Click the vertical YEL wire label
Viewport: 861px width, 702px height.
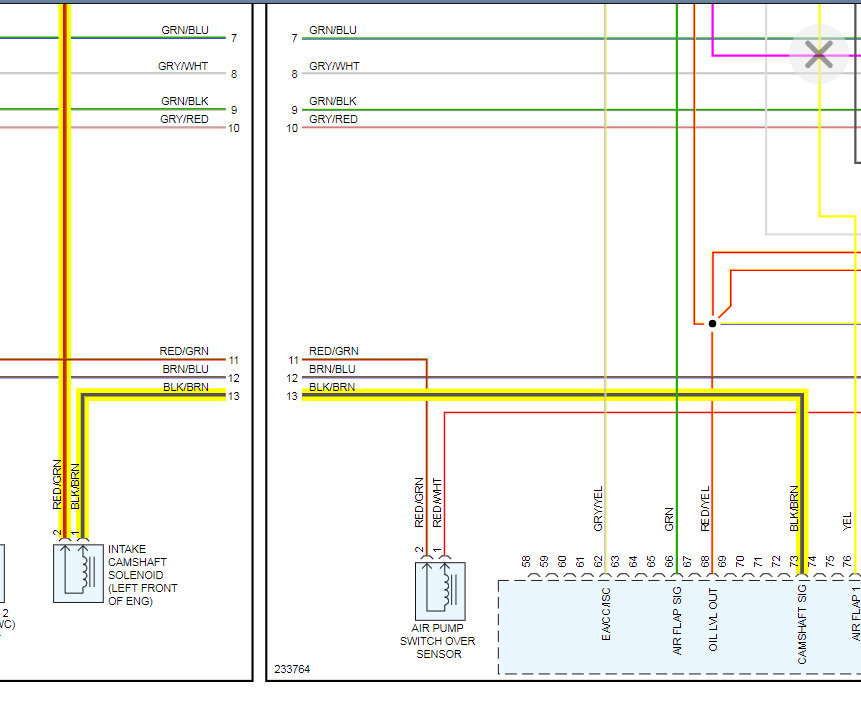tap(847, 521)
